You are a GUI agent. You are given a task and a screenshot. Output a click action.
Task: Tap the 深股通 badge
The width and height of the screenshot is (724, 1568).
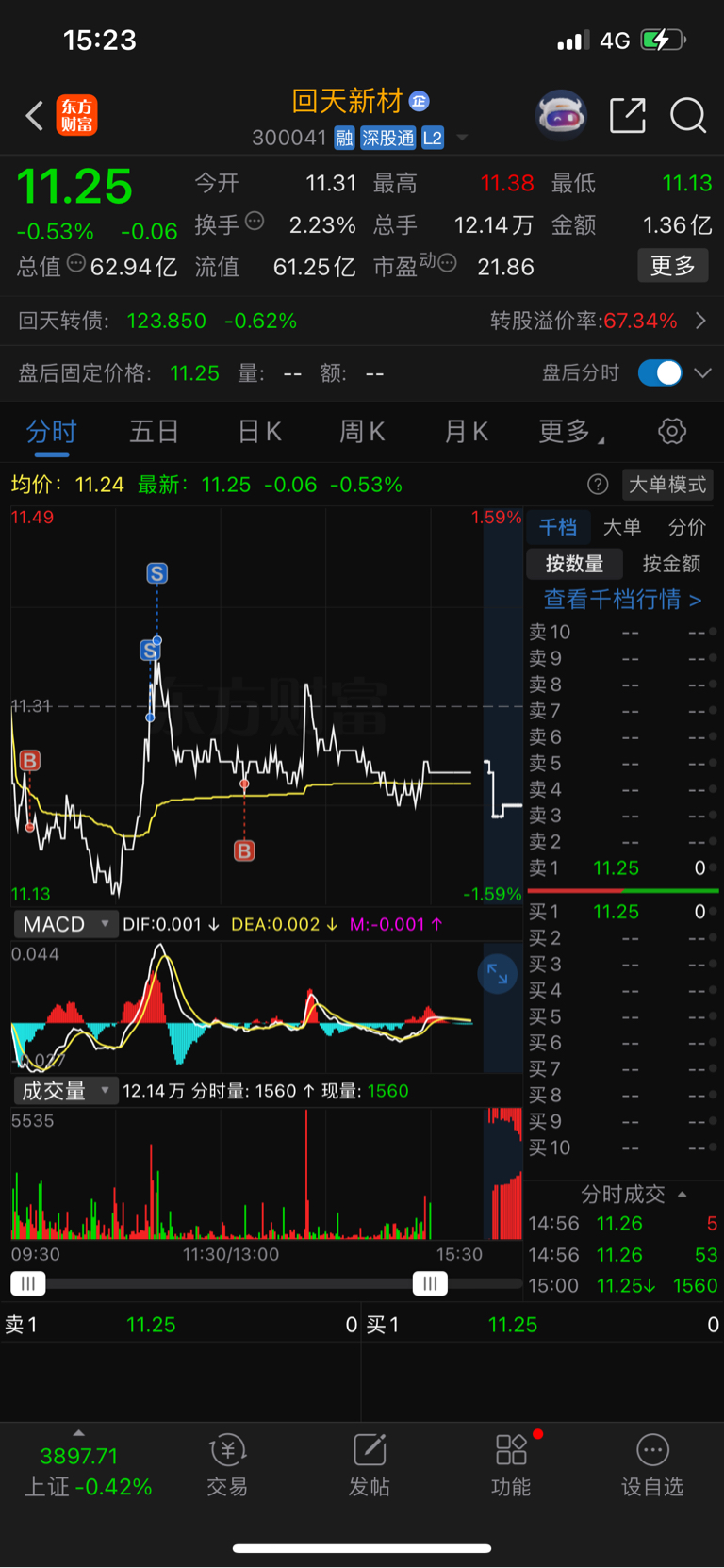coord(388,139)
